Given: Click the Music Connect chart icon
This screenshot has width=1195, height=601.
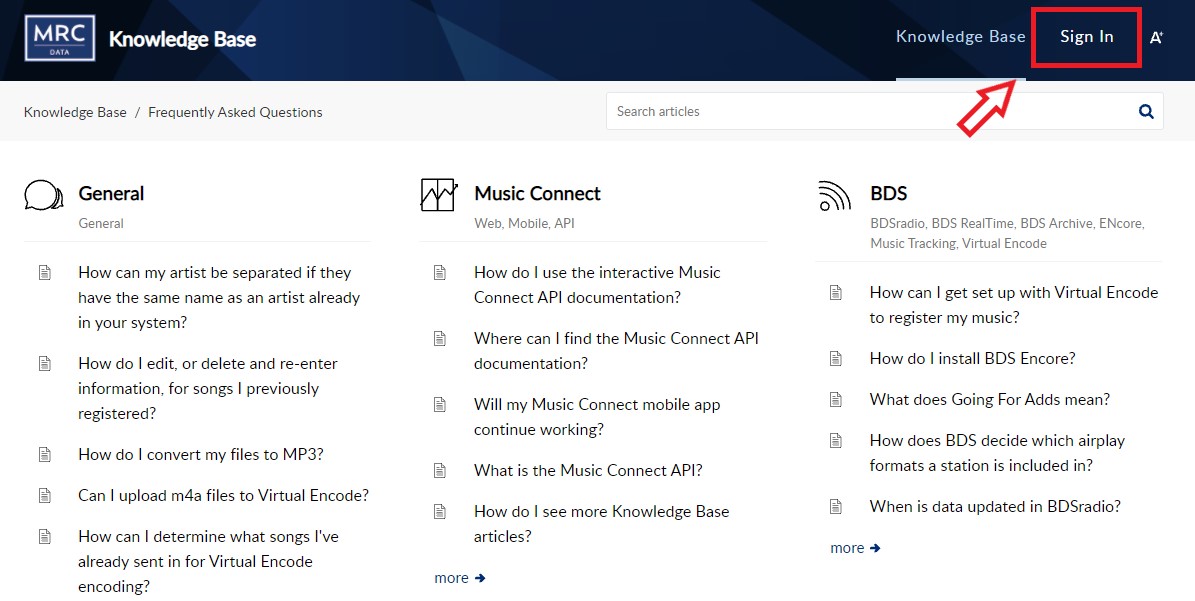Looking at the screenshot, I should click(x=439, y=195).
